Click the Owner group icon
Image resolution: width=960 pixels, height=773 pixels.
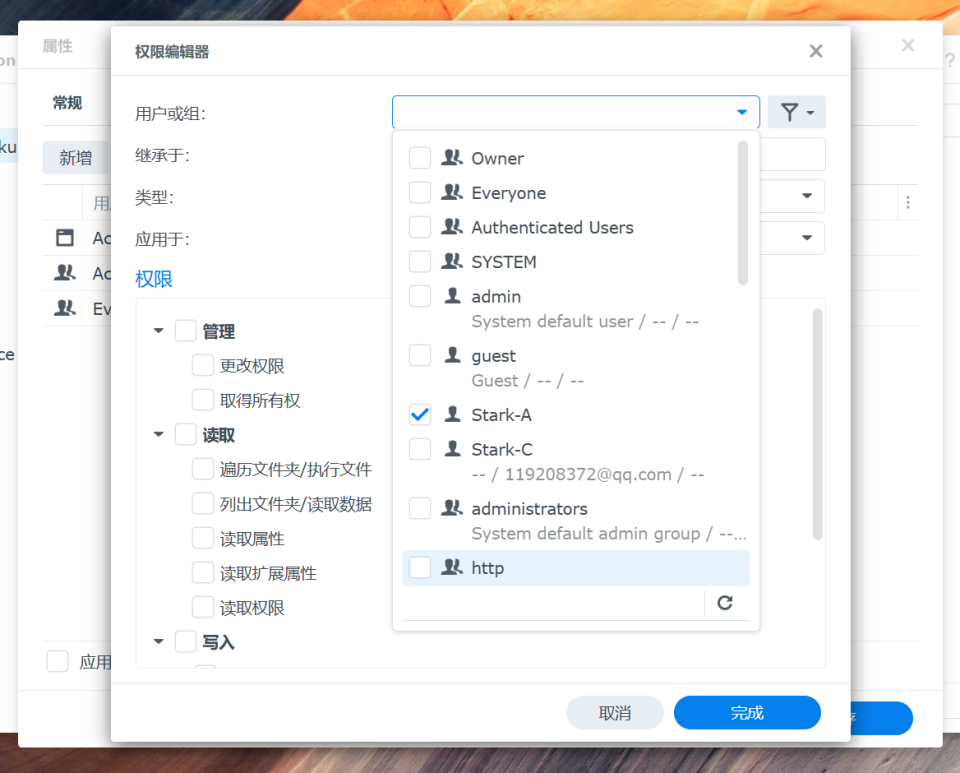click(x=452, y=158)
